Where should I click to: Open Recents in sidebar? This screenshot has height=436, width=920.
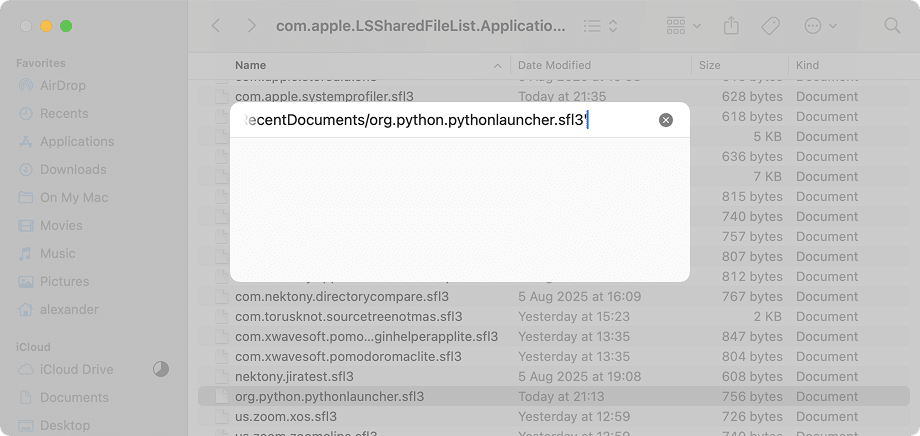[64, 114]
